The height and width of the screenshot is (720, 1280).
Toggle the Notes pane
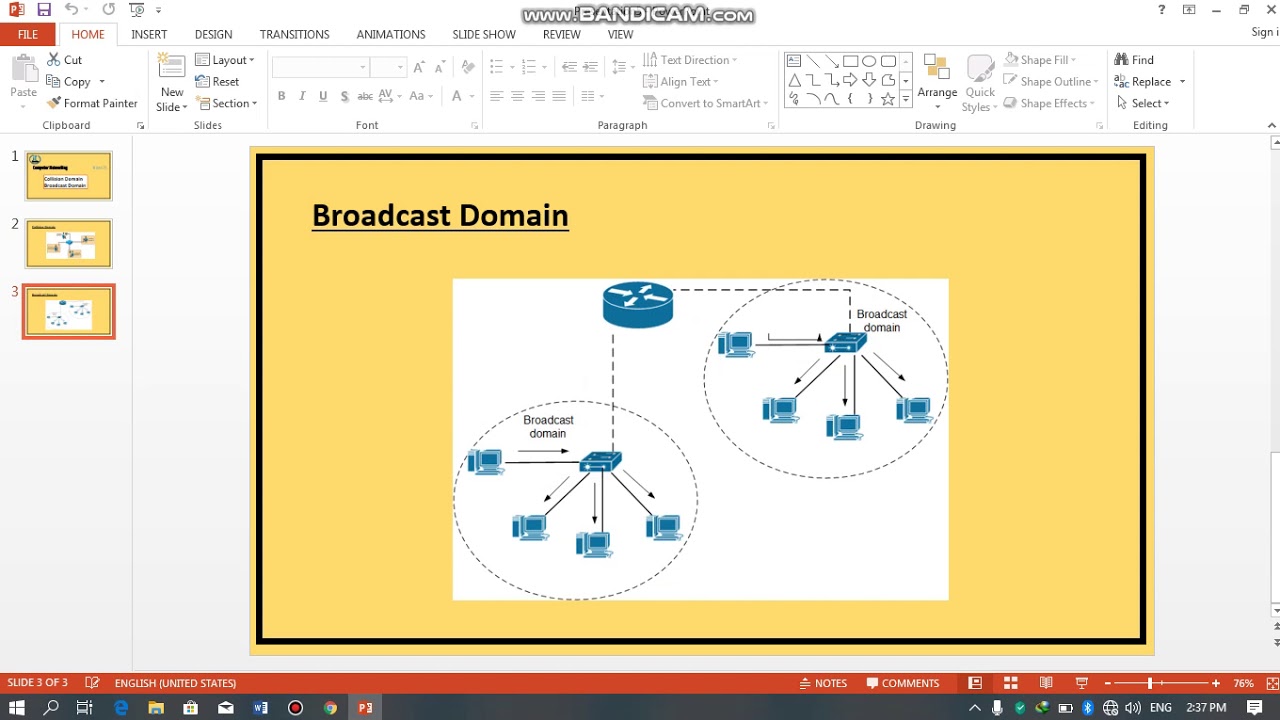pyautogui.click(x=823, y=683)
